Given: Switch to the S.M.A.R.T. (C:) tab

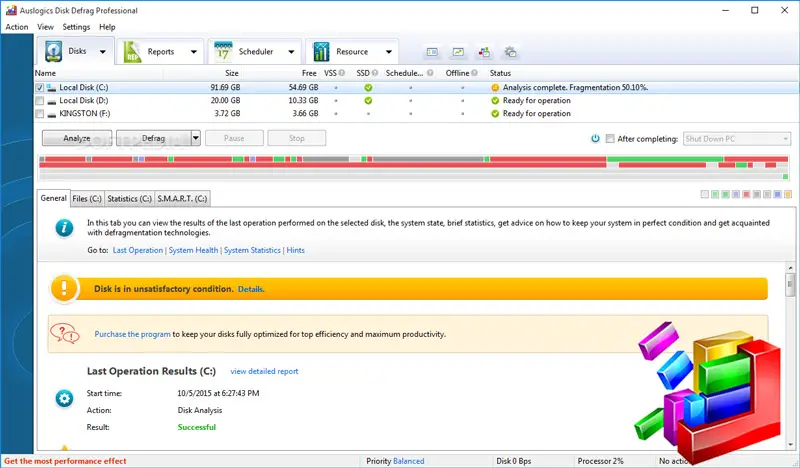Looking at the screenshot, I should tap(182, 199).
